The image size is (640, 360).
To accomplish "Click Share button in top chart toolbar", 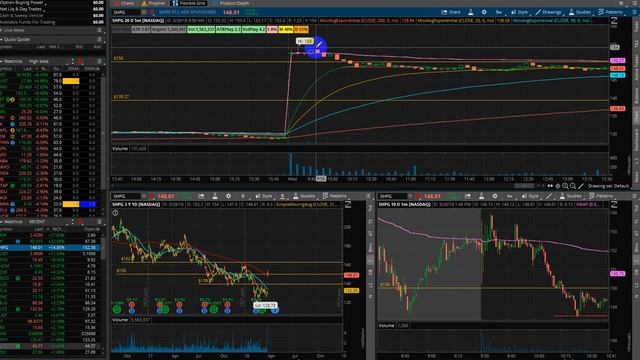I will [x=451, y=12].
